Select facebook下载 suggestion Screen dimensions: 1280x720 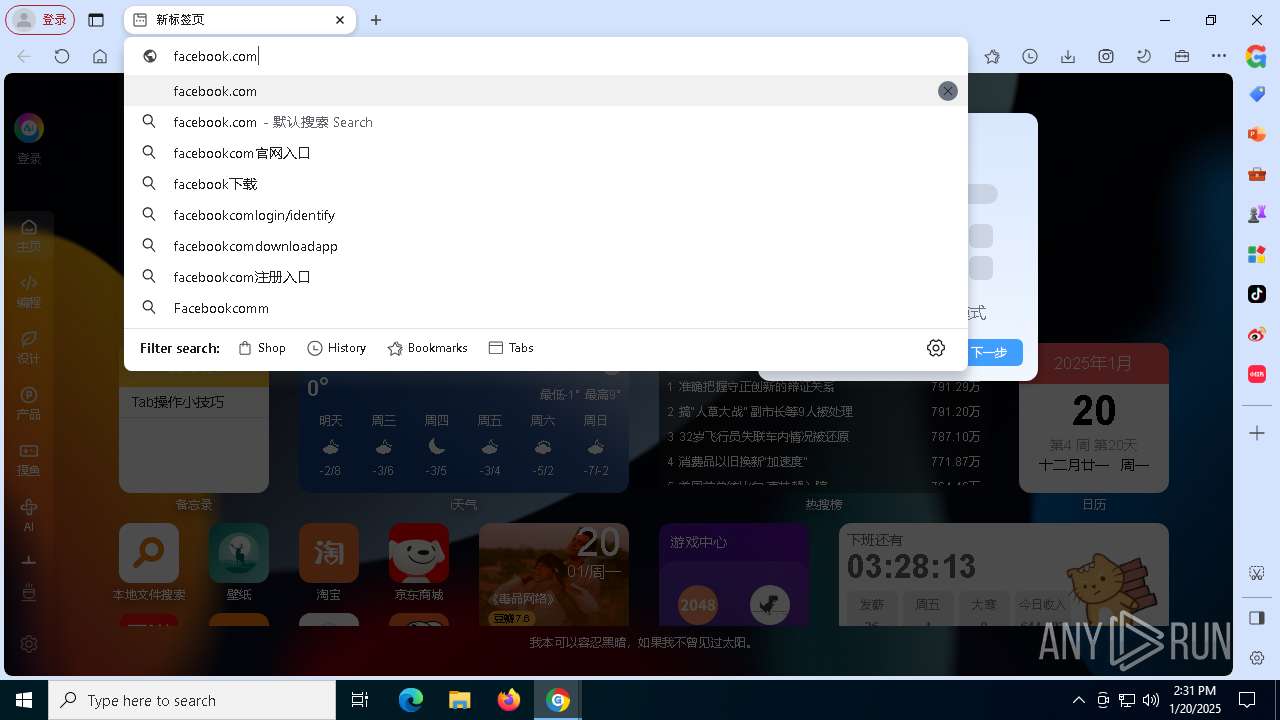click(x=546, y=184)
